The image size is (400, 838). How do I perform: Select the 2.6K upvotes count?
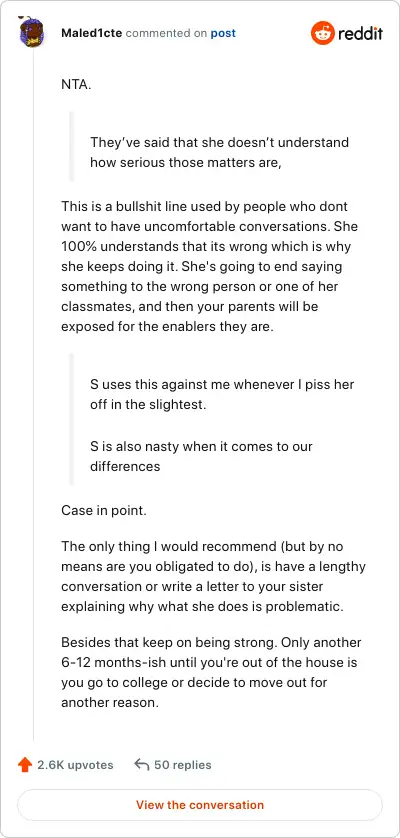pos(75,765)
